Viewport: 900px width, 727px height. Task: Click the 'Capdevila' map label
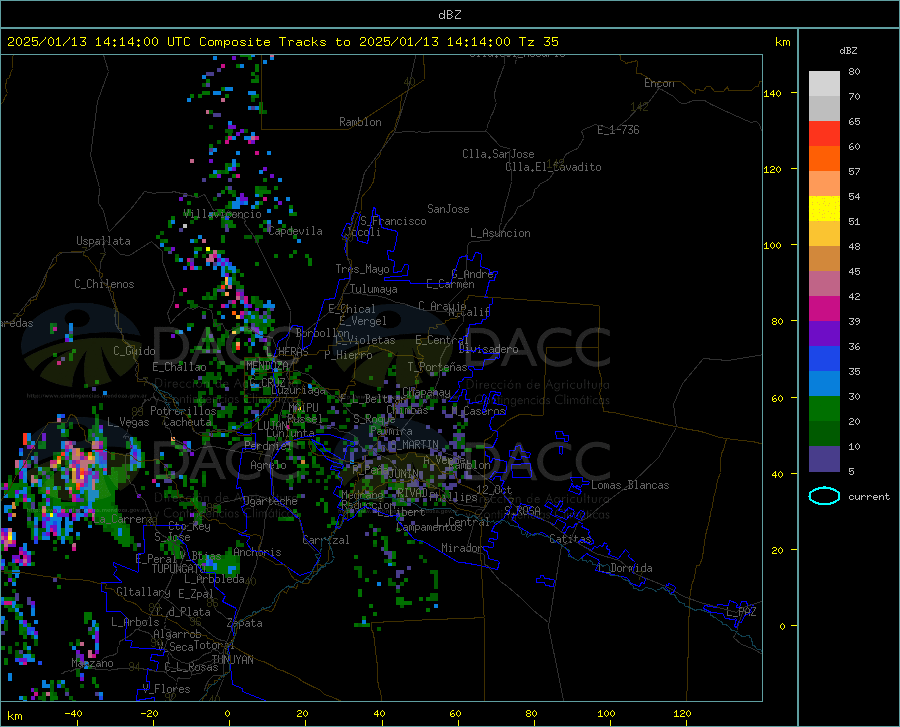click(295, 231)
